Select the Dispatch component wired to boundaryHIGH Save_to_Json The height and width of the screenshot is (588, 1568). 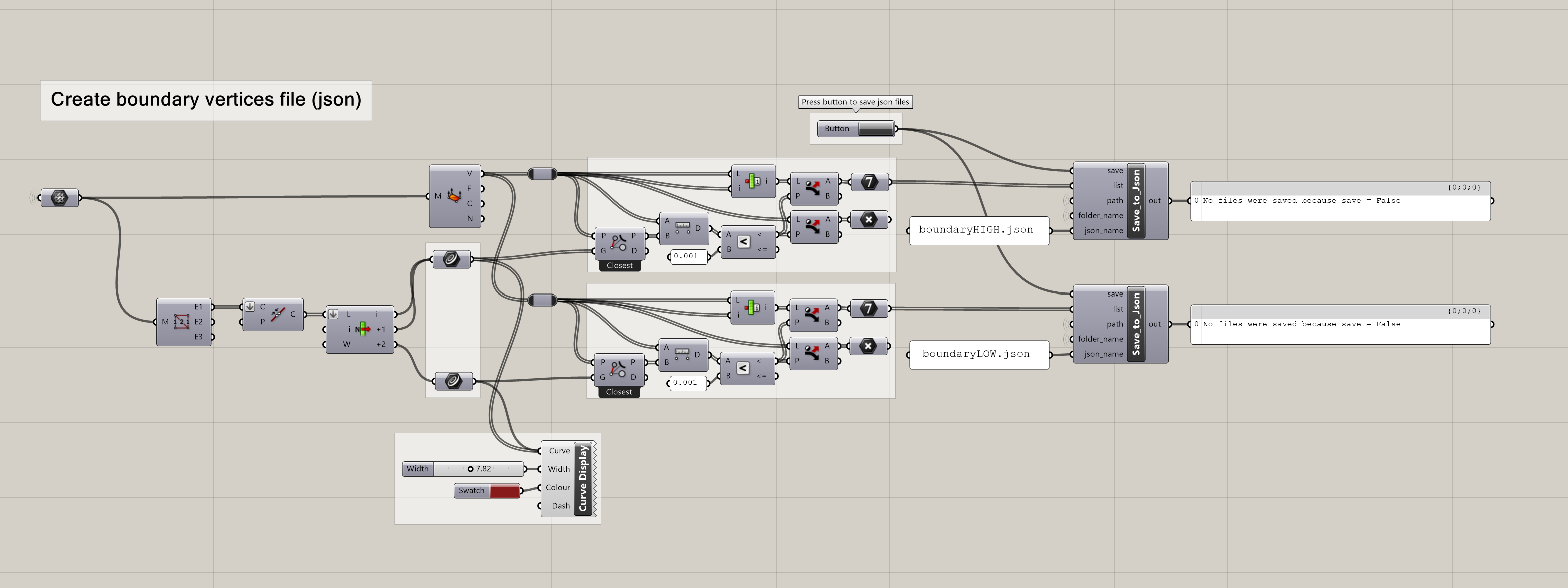point(814,189)
